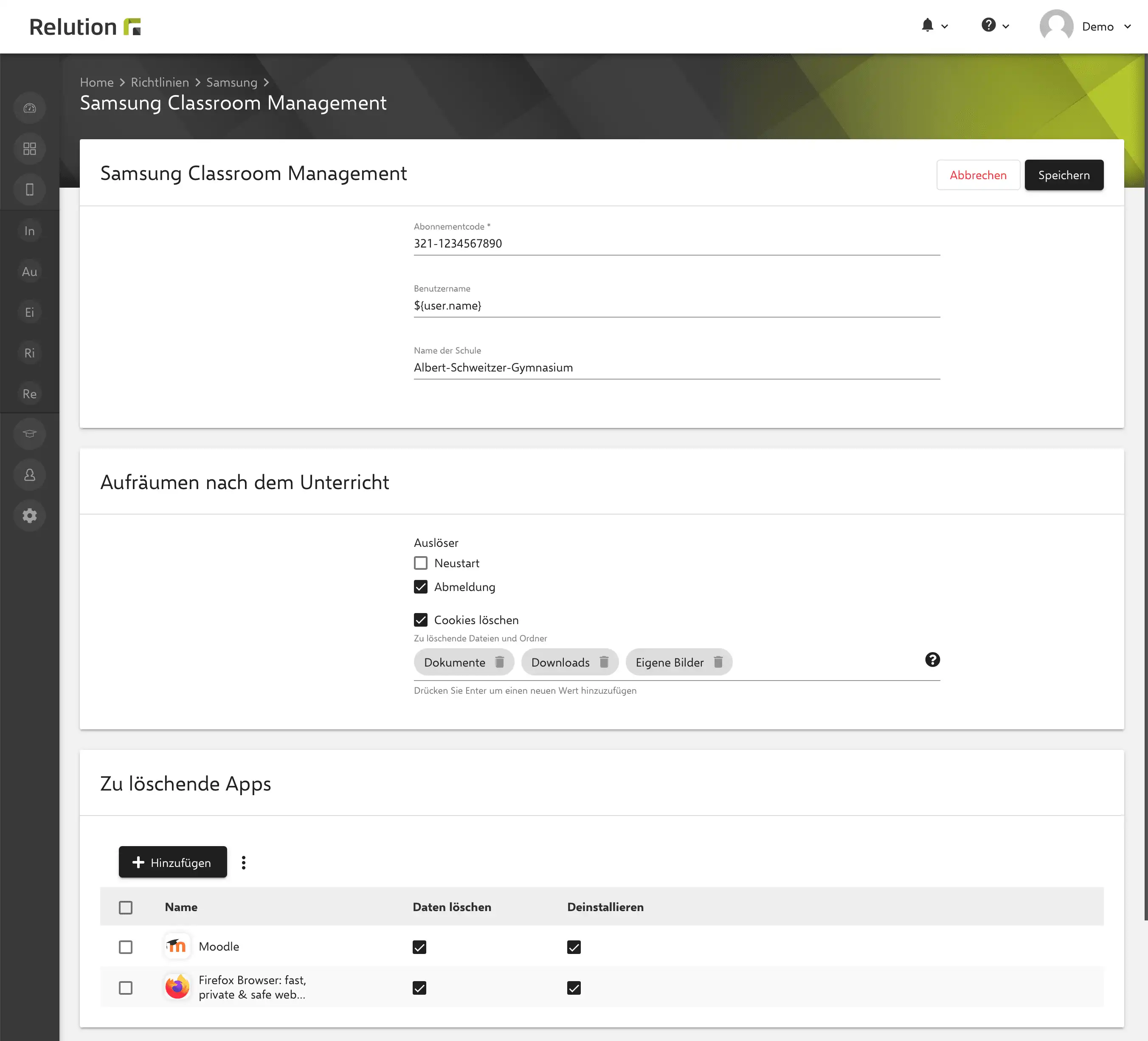Uncheck the Abmeldung trigger checkbox
This screenshot has width=1148, height=1041.
click(x=421, y=587)
